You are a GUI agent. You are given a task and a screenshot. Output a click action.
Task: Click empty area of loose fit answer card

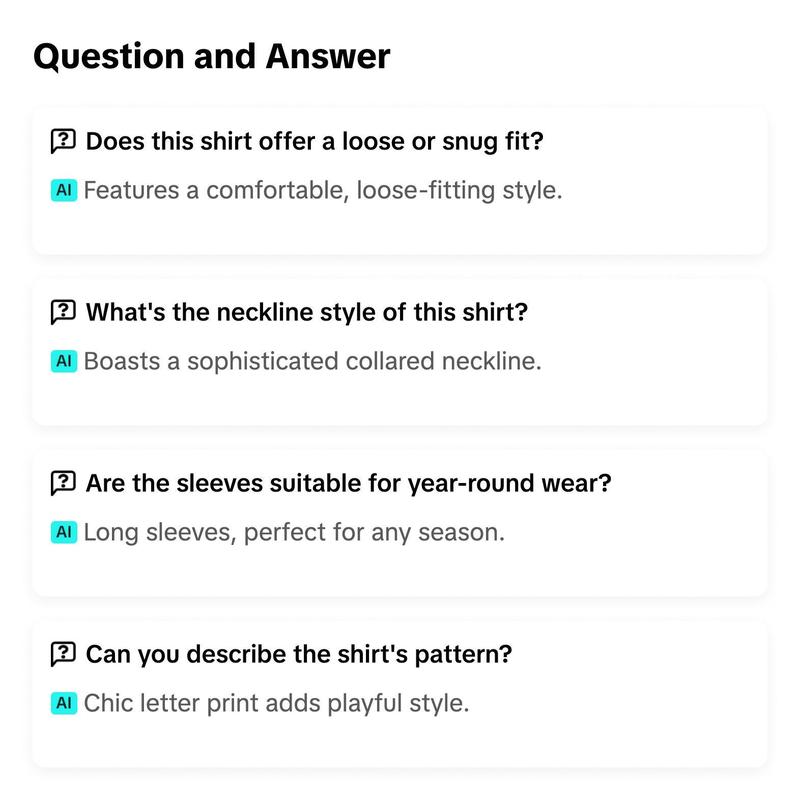[x=663, y=224]
